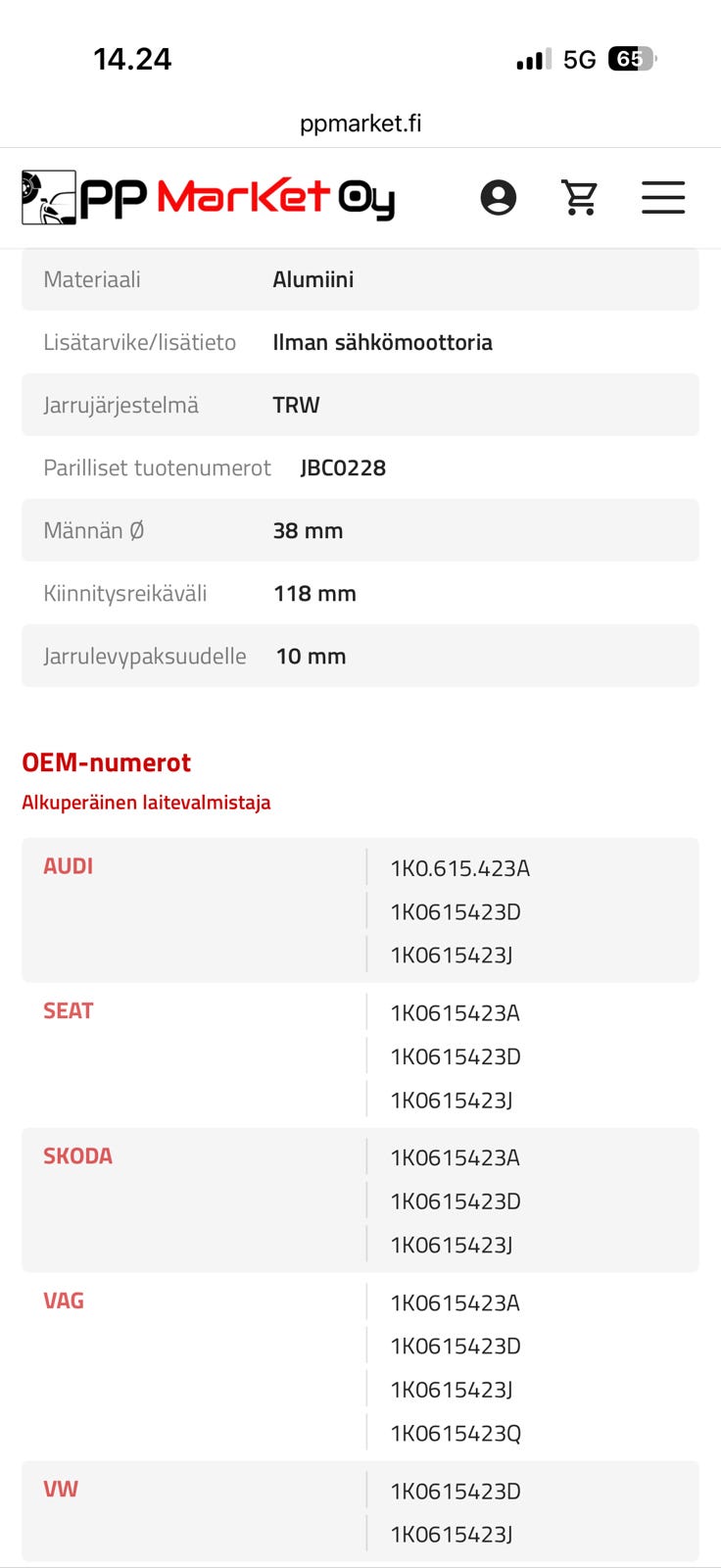The height and width of the screenshot is (1568, 721).
Task: Click Audi OEM number 1K0.615.423A
Action: pyautogui.click(x=459, y=868)
